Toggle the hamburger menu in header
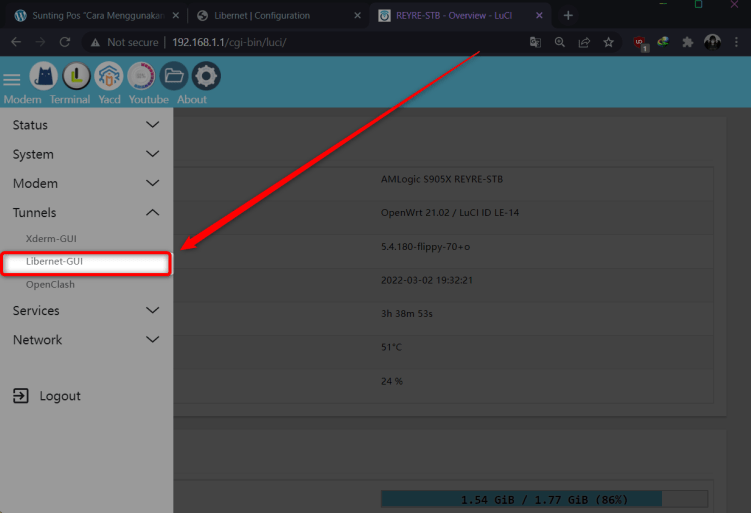This screenshot has width=751, height=513. (12, 80)
